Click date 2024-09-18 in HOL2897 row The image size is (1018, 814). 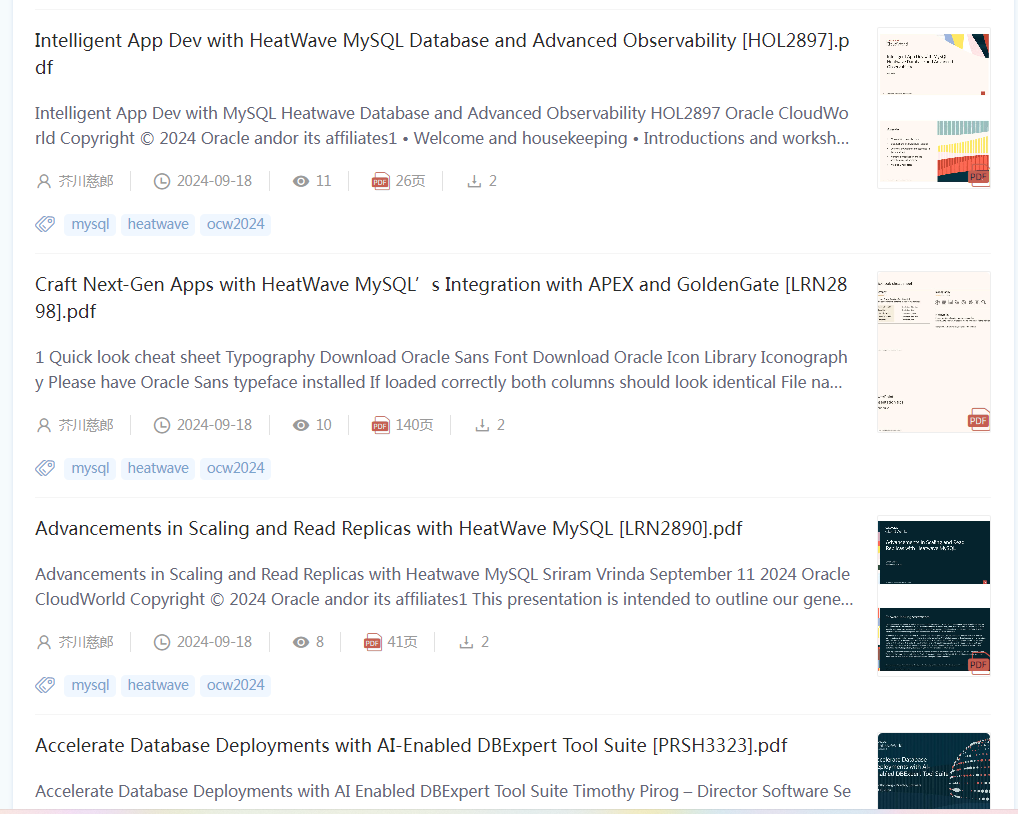coord(214,181)
